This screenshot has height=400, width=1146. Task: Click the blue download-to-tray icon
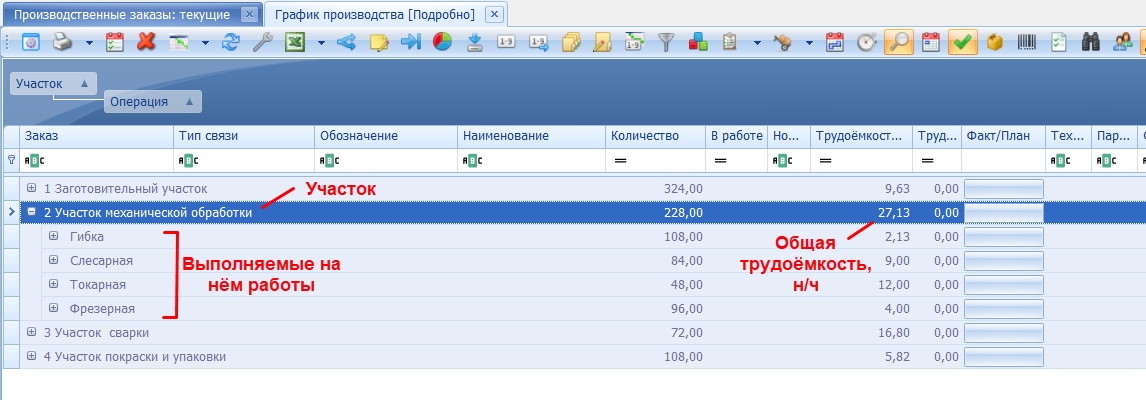pyautogui.click(x=475, y=42)
